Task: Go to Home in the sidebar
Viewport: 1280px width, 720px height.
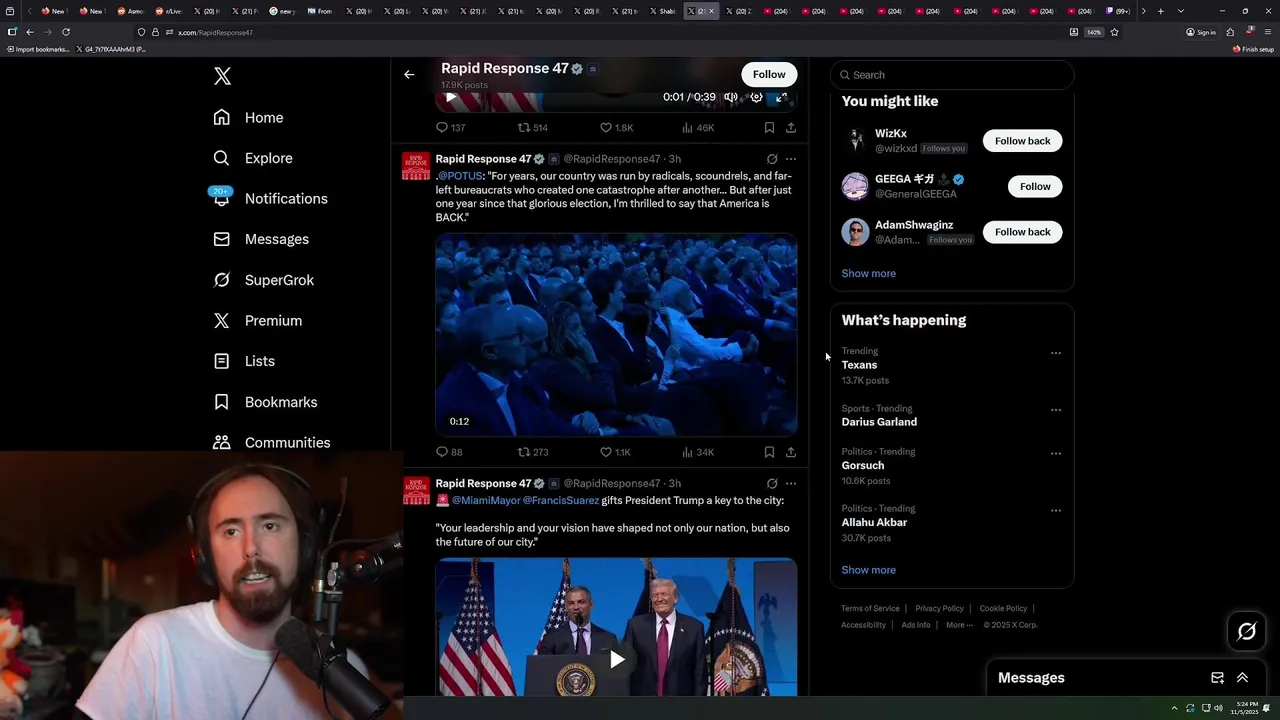Action: (248, 117)
